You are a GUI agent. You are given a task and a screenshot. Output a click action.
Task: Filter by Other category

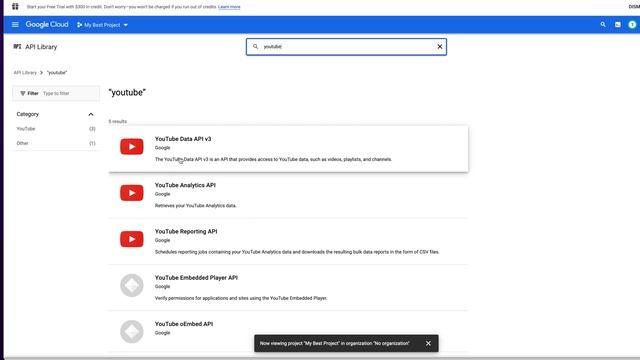point(56,143)
